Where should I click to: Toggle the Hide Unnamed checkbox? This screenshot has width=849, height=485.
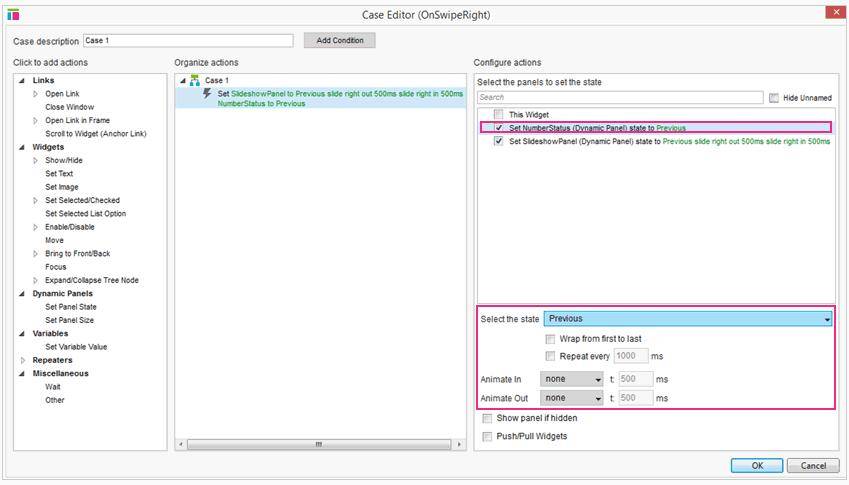pyautogui.click(x=774, y=98)
